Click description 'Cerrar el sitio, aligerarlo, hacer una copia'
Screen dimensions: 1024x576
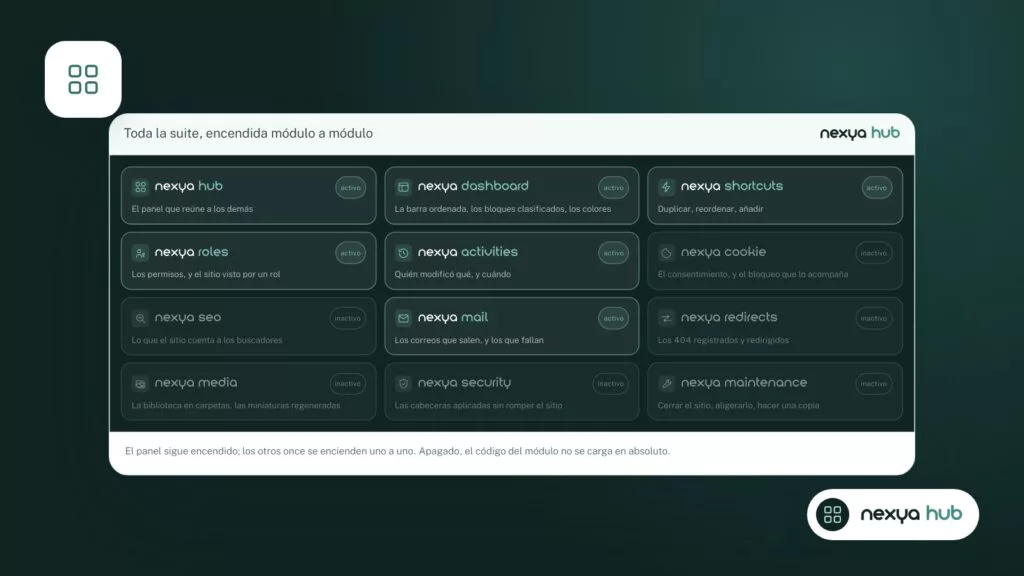click(x=738, y=406)
